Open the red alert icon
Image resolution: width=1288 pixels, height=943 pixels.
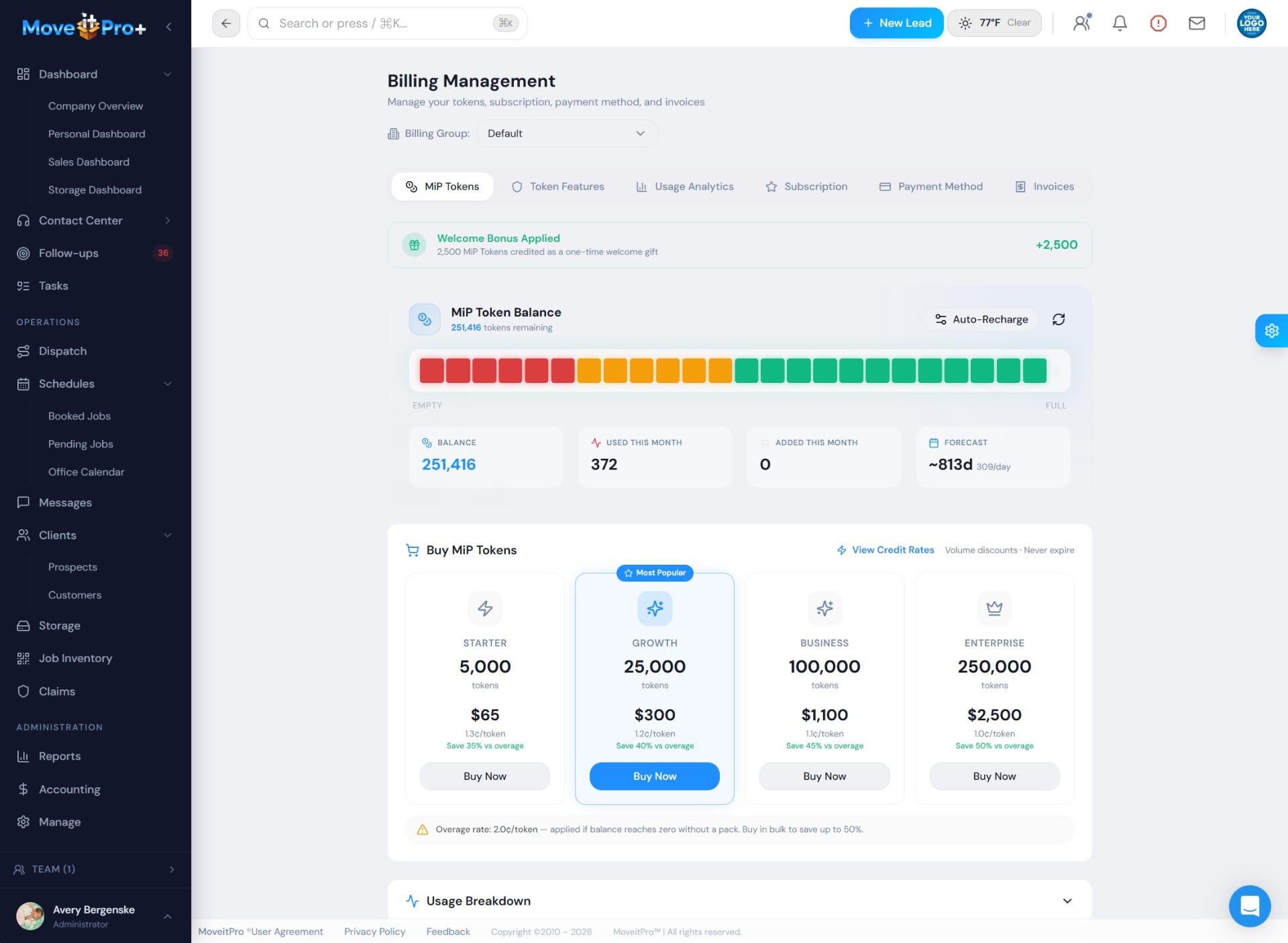click(x=1158, y=23)
